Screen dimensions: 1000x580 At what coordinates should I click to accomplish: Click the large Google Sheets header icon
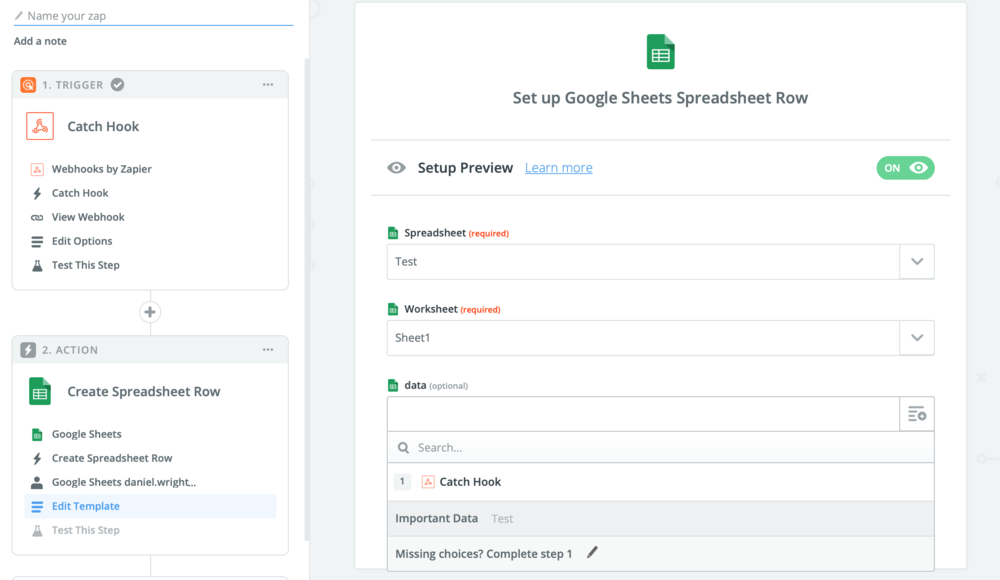[661, 52]
